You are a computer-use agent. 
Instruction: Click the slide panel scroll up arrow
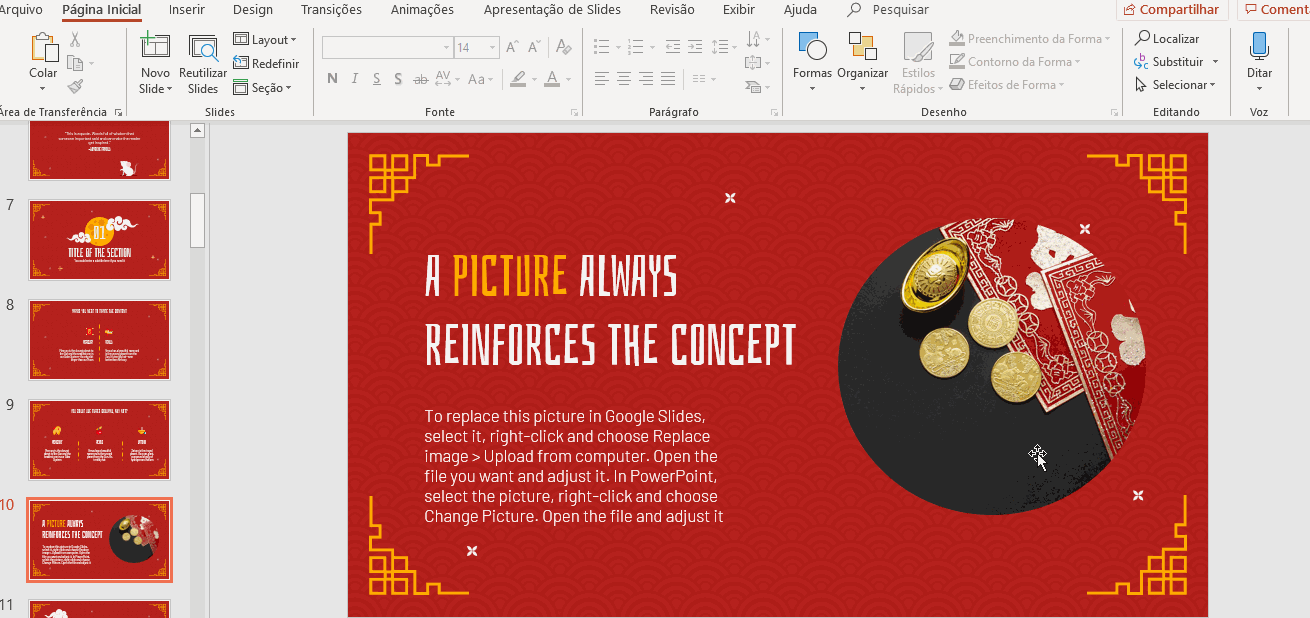[x=197, y=130]
